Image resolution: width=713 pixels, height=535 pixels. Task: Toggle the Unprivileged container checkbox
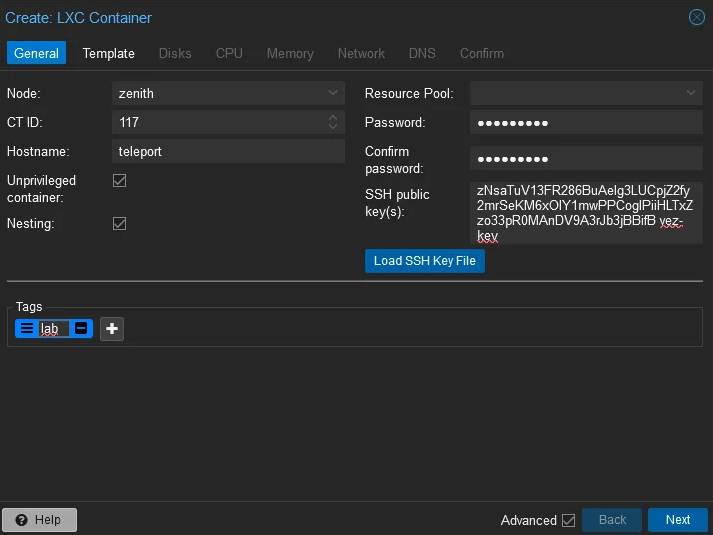click(119, 181)
